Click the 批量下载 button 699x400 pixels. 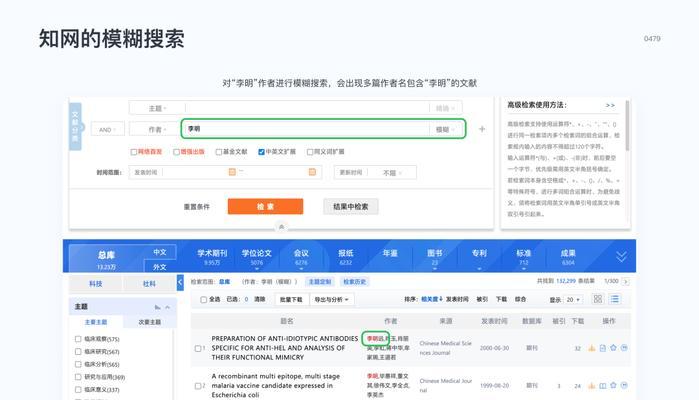291,300
